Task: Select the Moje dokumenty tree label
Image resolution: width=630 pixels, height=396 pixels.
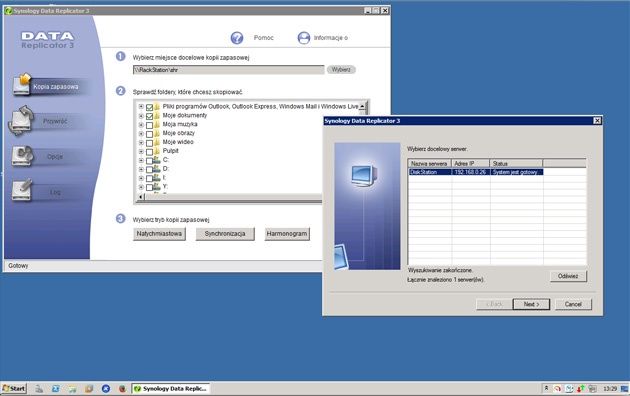Action: point(185,116)
